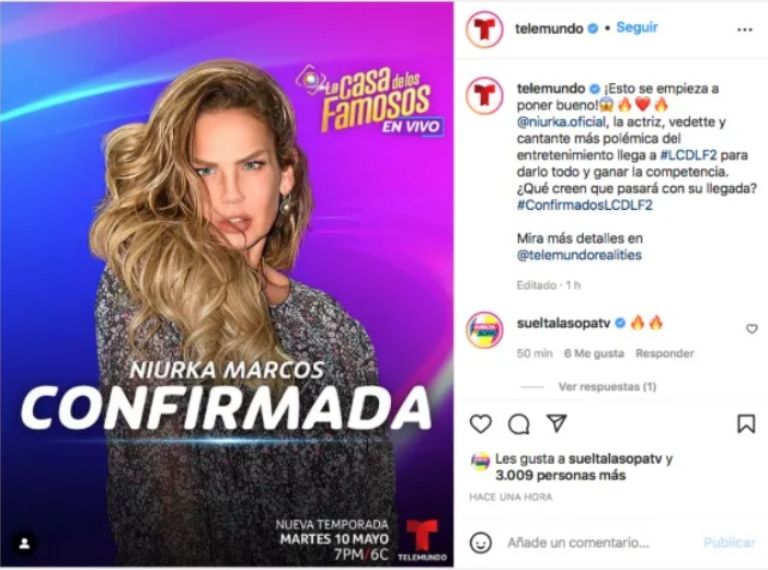Screen dimensions: 768x570
Task: Show tagged people icon on photo
Action: 24,543
